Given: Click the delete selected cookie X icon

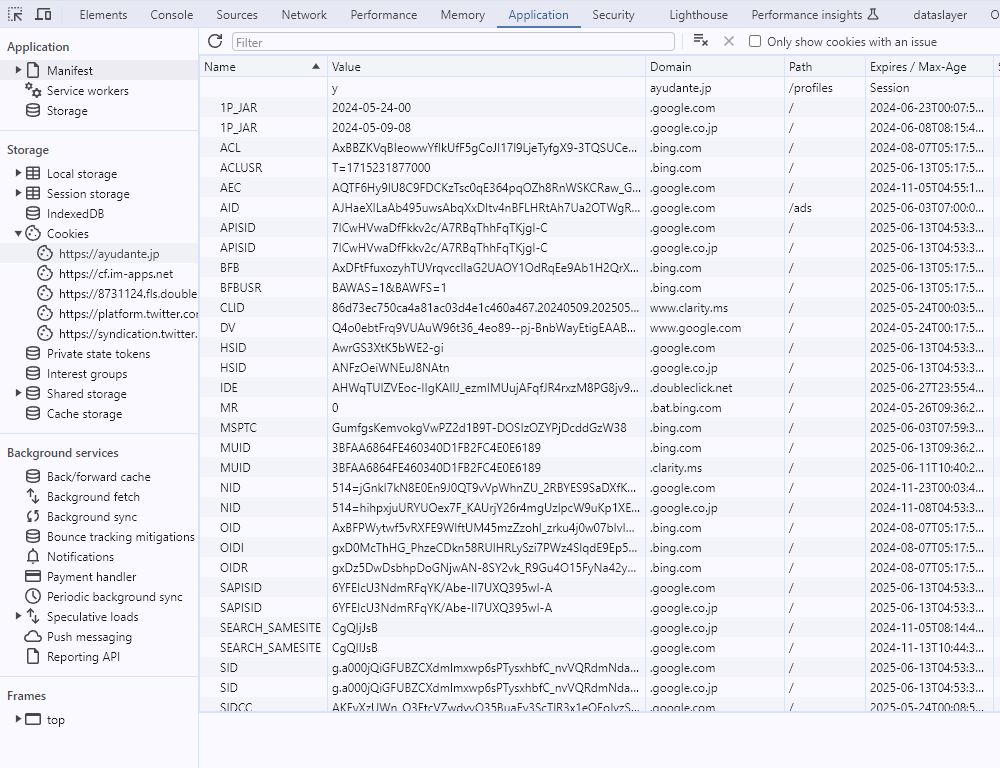Looking at the screenshot, I should pyautogui.click(x=728, y=41).
